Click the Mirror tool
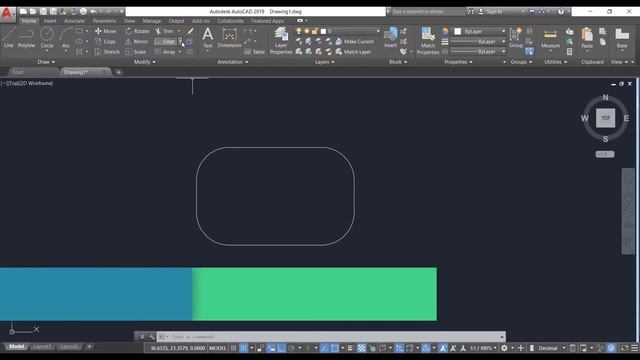This screenshot has height=360, width=640. (x=136, y=42)
